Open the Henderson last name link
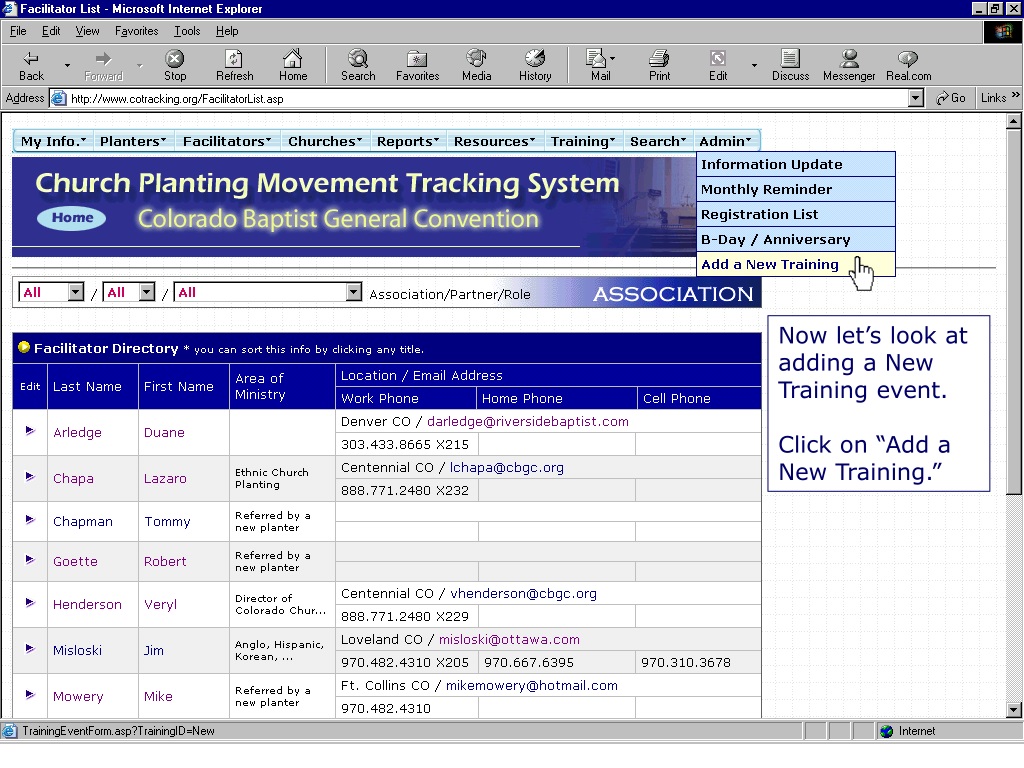1024x768 pixels. click(x=87, y=605)
